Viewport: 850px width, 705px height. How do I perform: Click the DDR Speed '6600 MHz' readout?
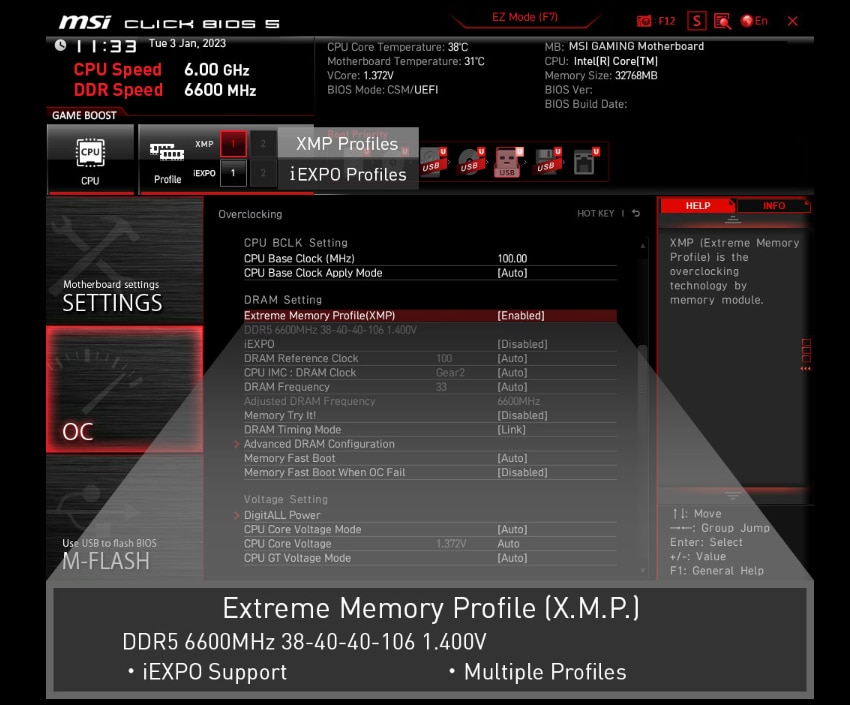tap(220, 90)
